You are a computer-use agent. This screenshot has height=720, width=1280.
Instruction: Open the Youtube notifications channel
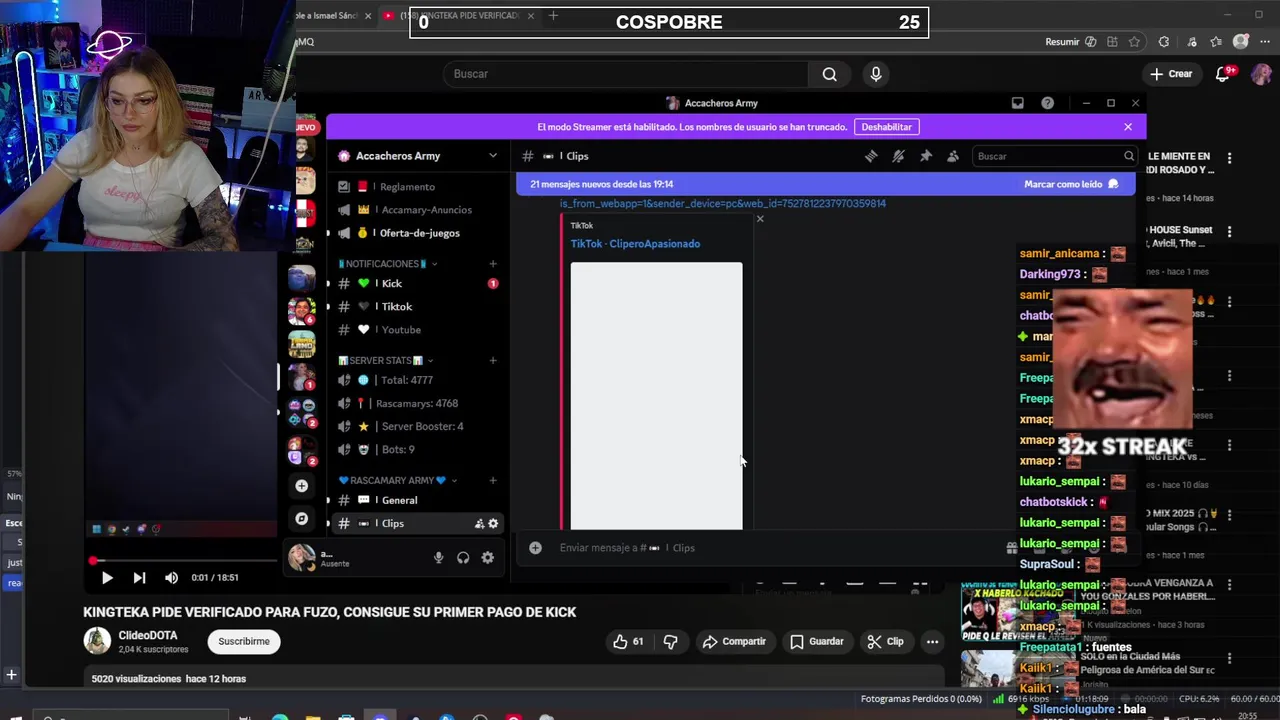[x=416, y=330]
